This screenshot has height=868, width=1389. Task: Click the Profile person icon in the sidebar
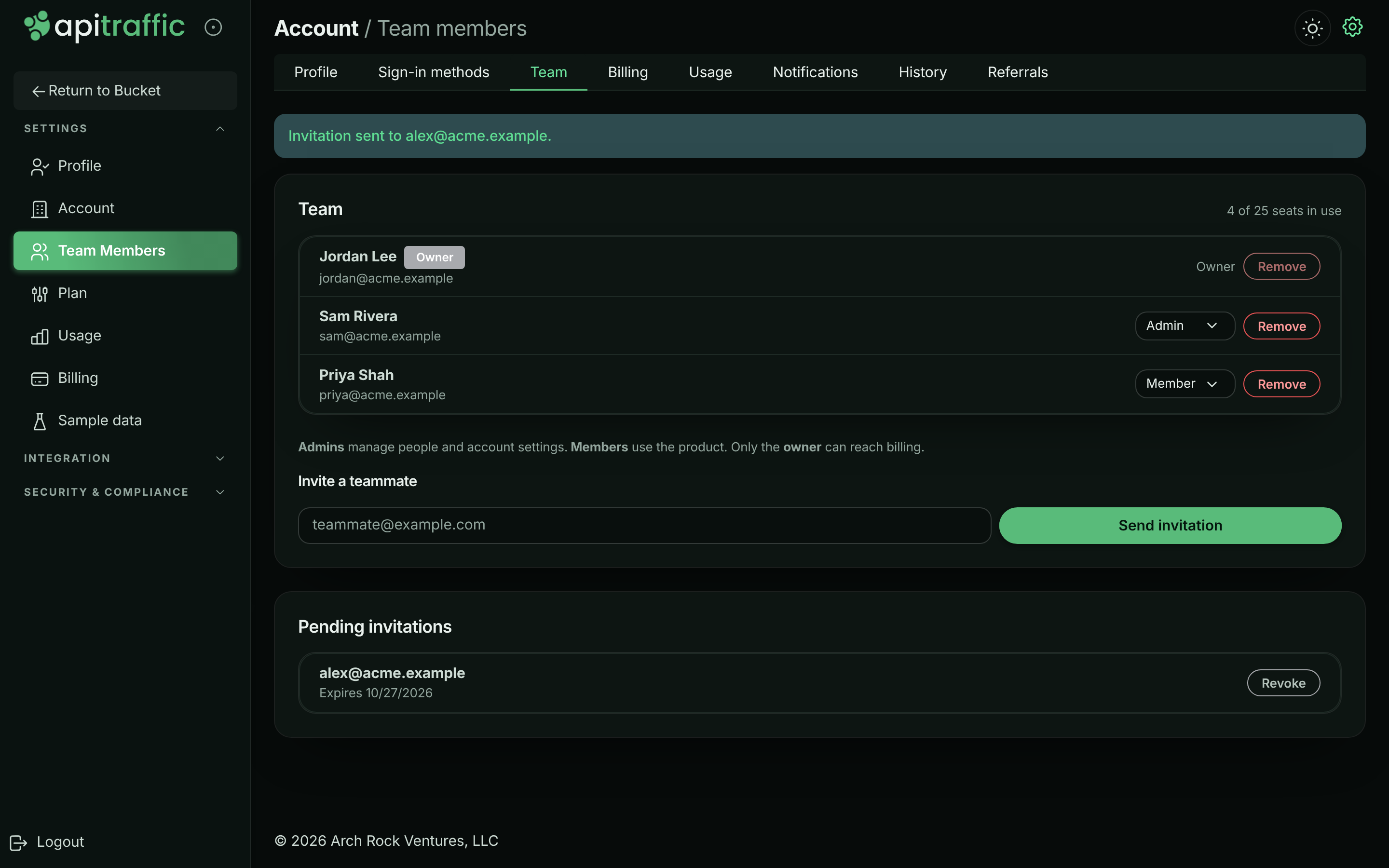[40, 166]
